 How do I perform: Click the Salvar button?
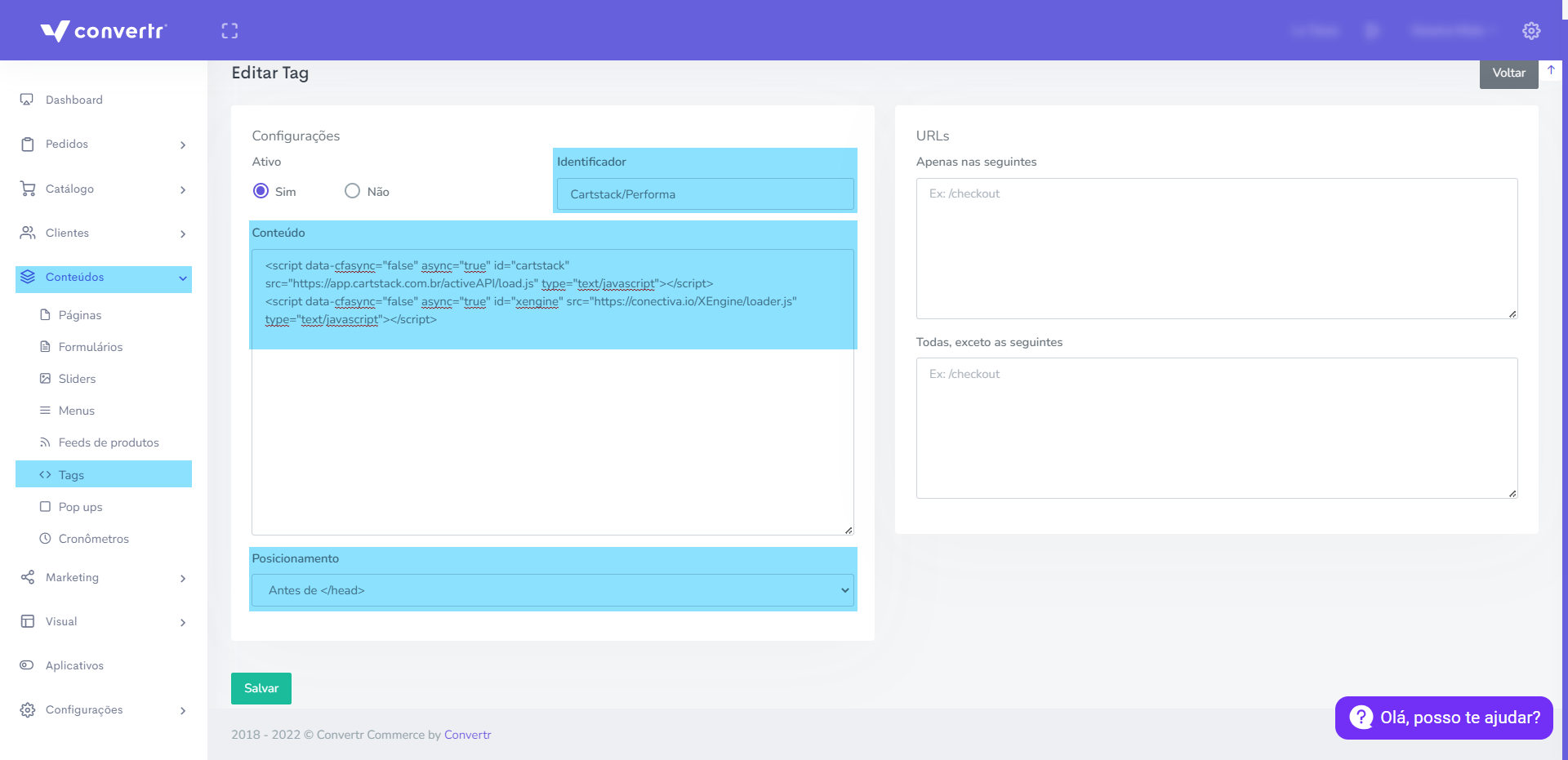pos(261,688)
